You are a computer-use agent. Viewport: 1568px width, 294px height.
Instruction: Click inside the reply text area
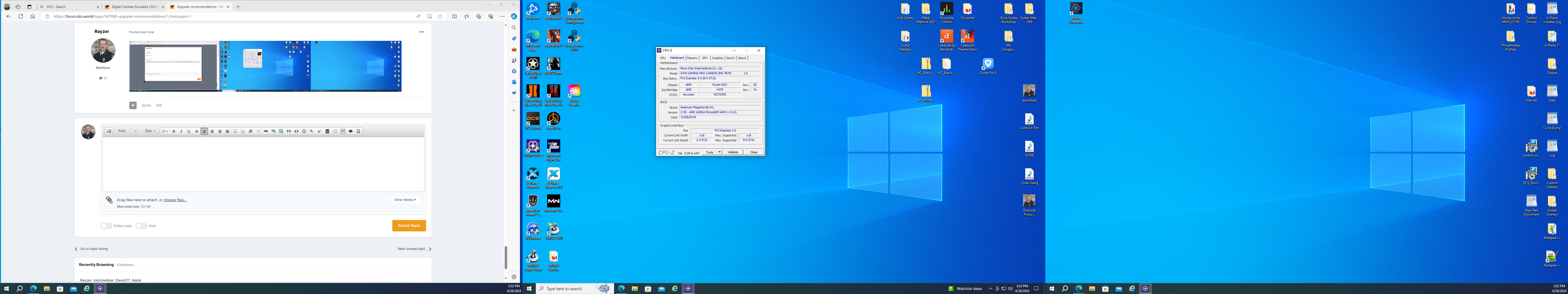(x=264, y=164)
